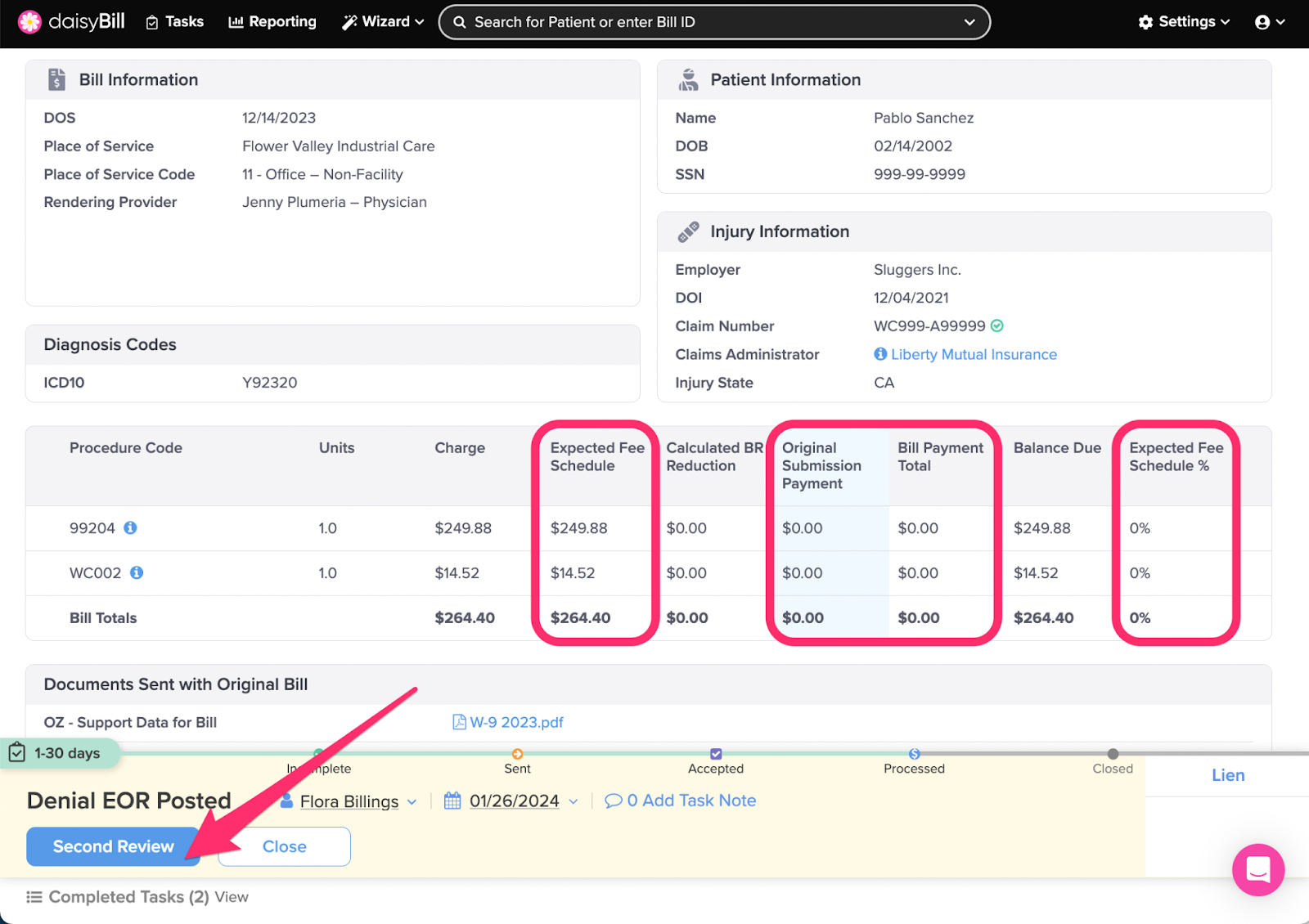This screenshot has width=1309, height=924.
Task: Switch to the Lien tab
Action: tap(1227, 775)
